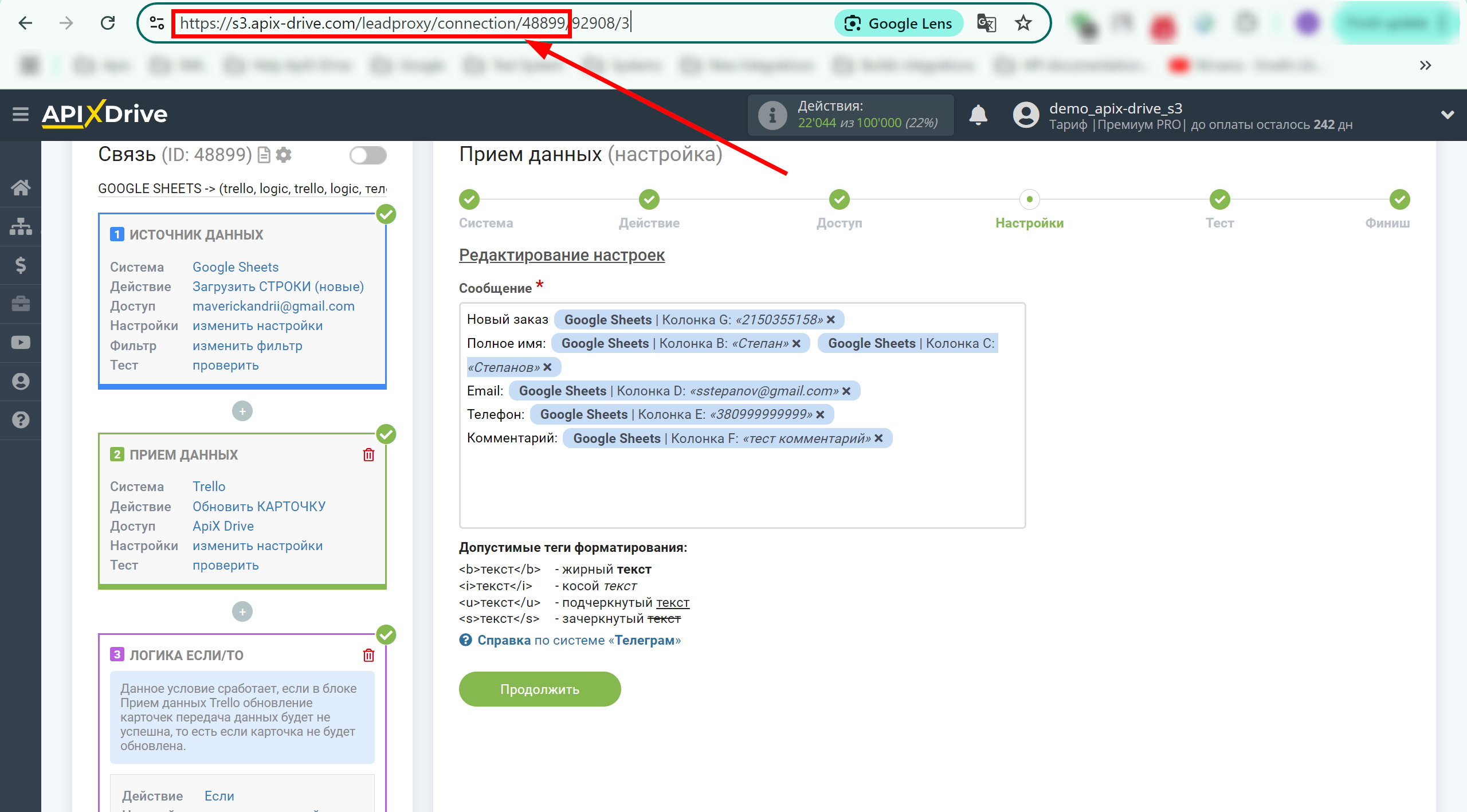Click the Google Lens button
The width and height of the screenshot is (1467, 812).
pos(899,23)
